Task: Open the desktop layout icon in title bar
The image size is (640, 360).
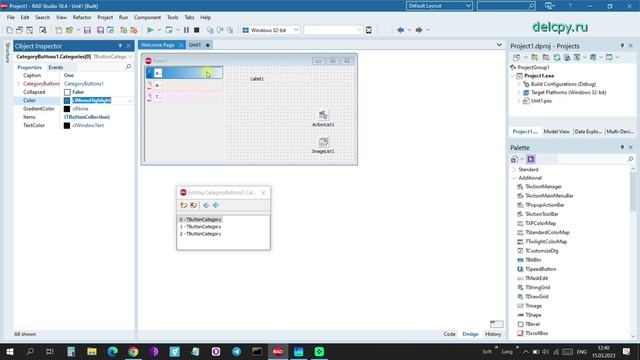Action: (x=549, y=6)
